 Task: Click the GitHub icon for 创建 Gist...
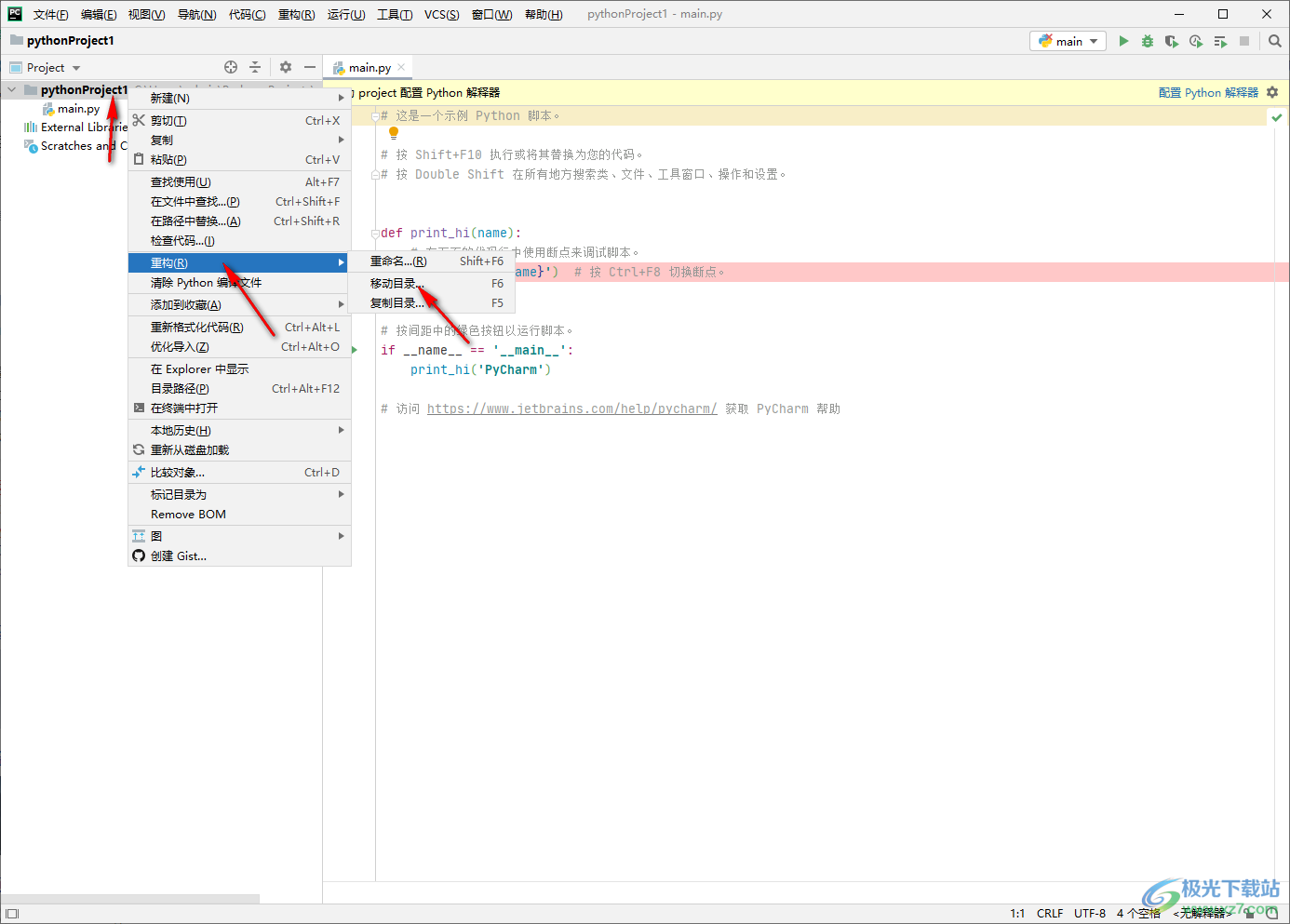point(139,556)
